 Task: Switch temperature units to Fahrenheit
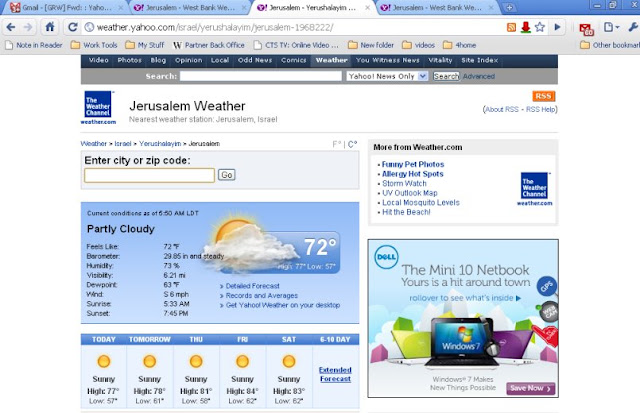pos(337,144)
